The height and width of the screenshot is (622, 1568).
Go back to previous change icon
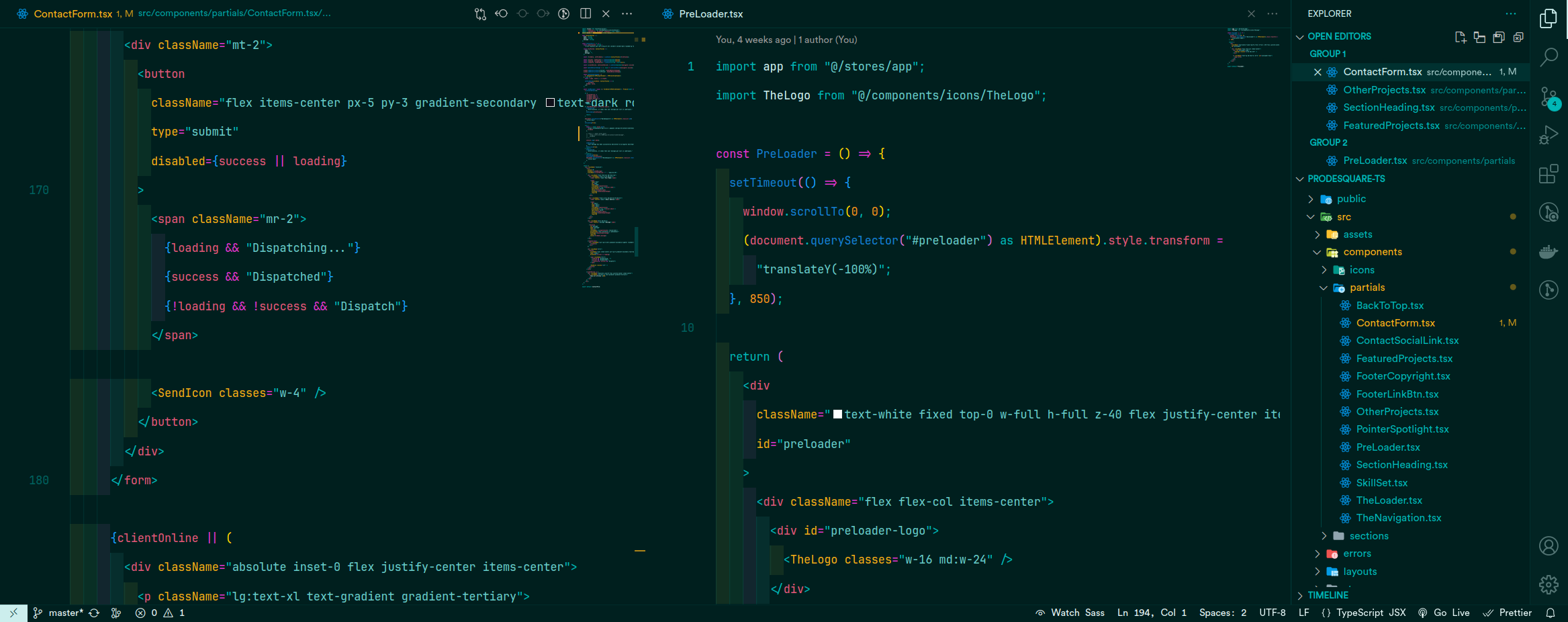point(502,13)
